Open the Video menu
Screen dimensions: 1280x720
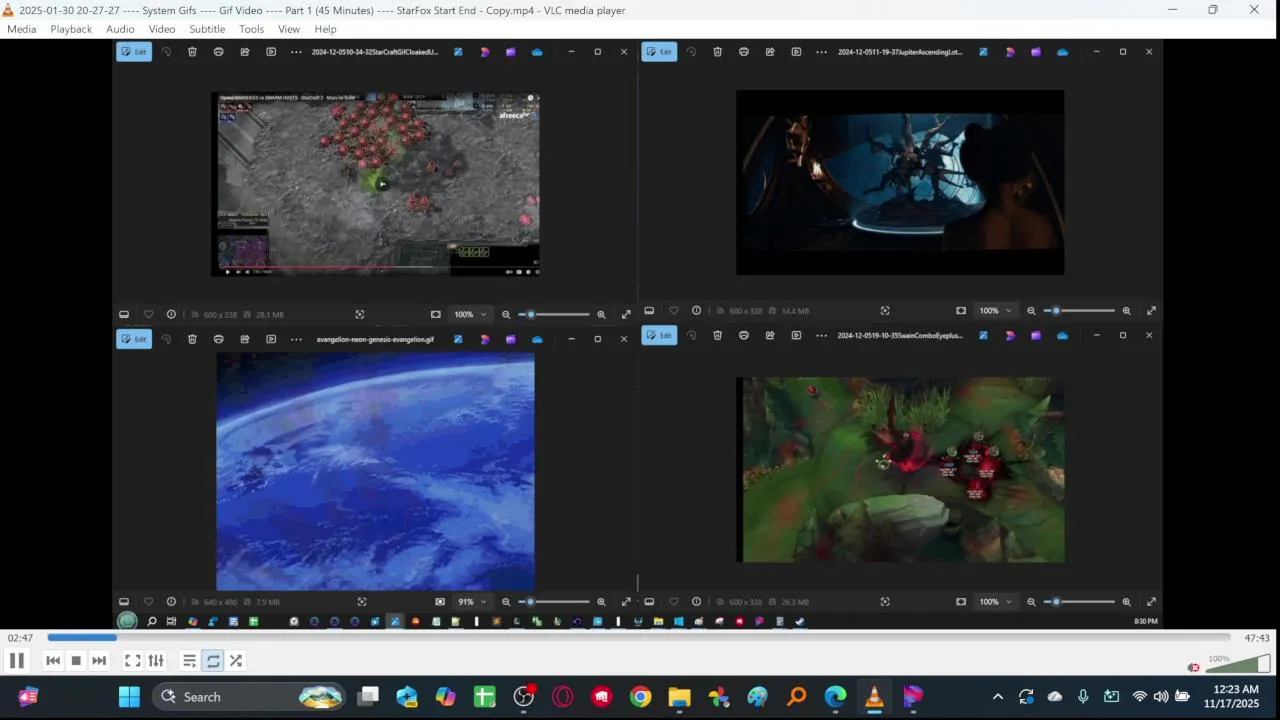162,29
